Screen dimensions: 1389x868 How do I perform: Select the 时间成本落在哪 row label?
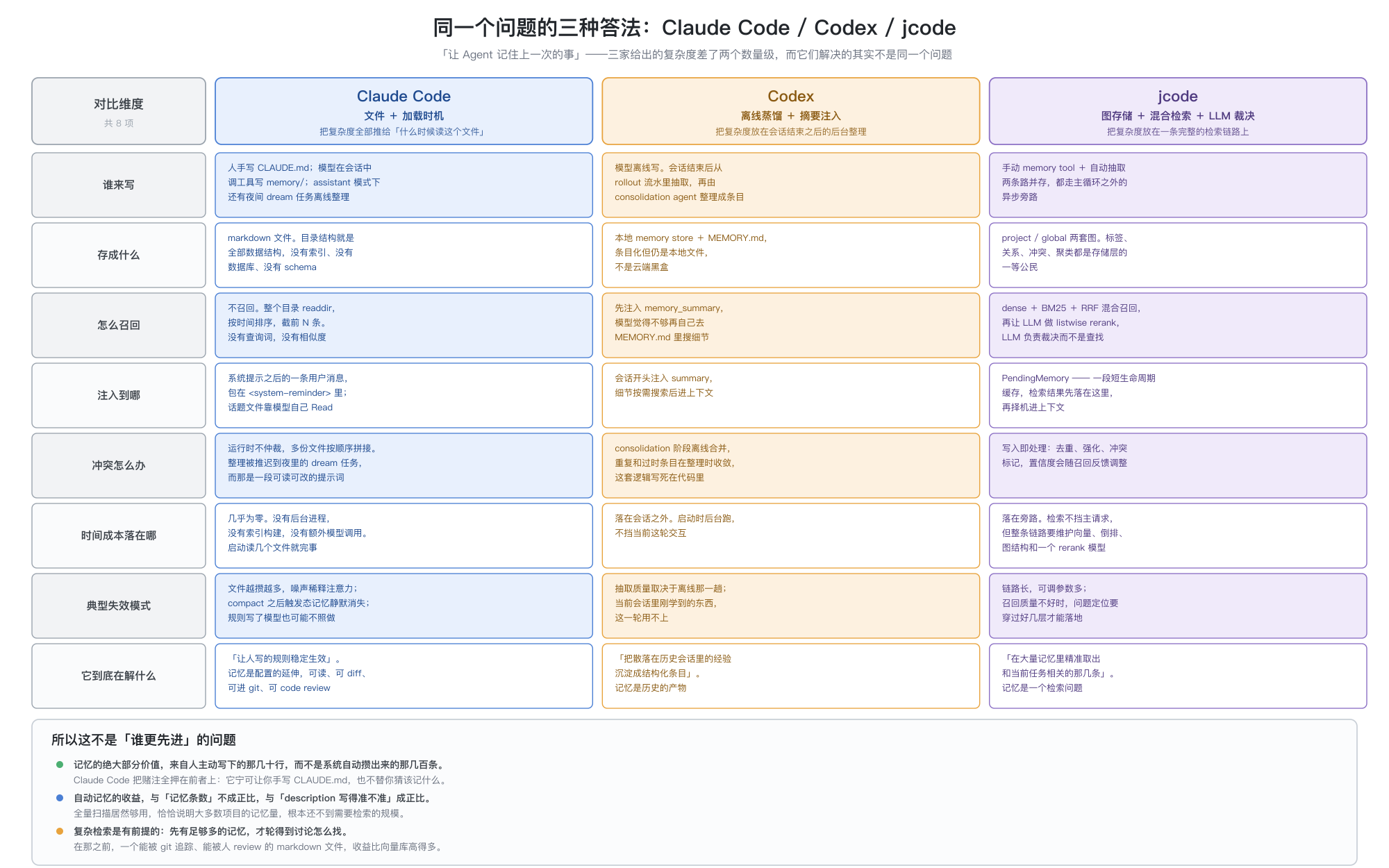point(119,535)
